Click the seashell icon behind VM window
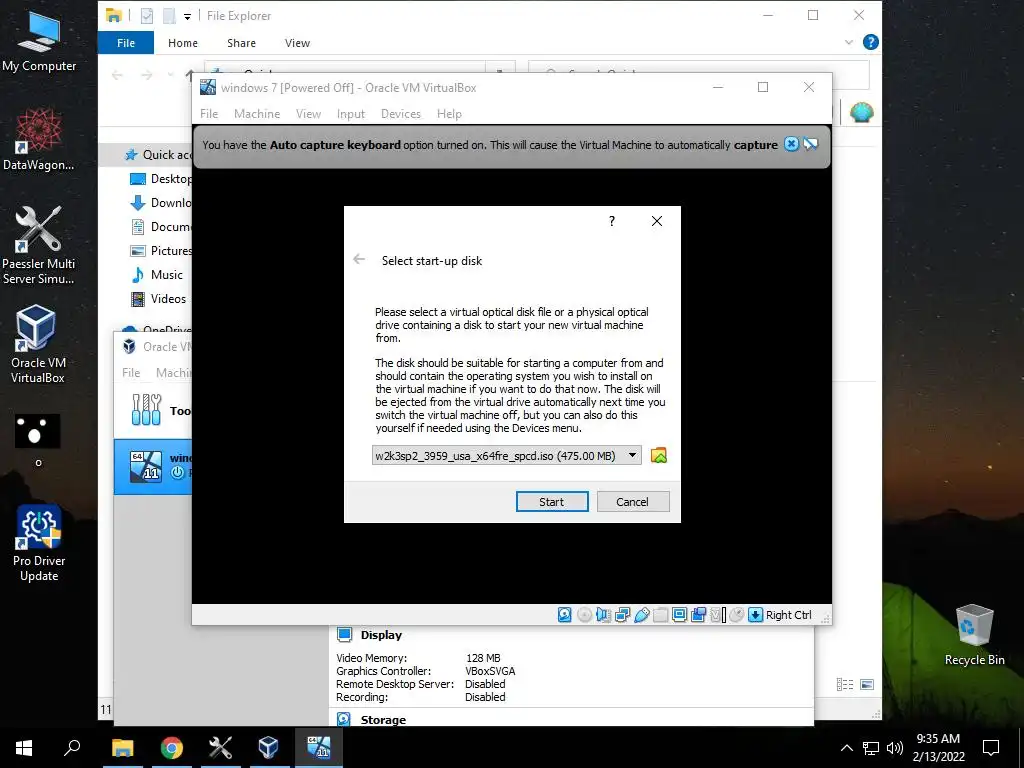The height and width of the screenshot is (768, 1024). (x=862, y=112)
